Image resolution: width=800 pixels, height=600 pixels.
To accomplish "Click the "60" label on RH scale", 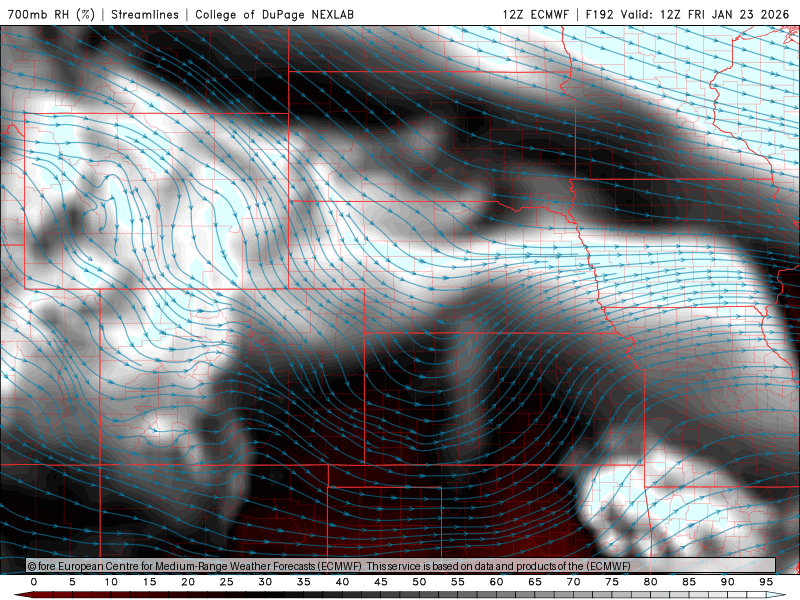I will 496,582.
